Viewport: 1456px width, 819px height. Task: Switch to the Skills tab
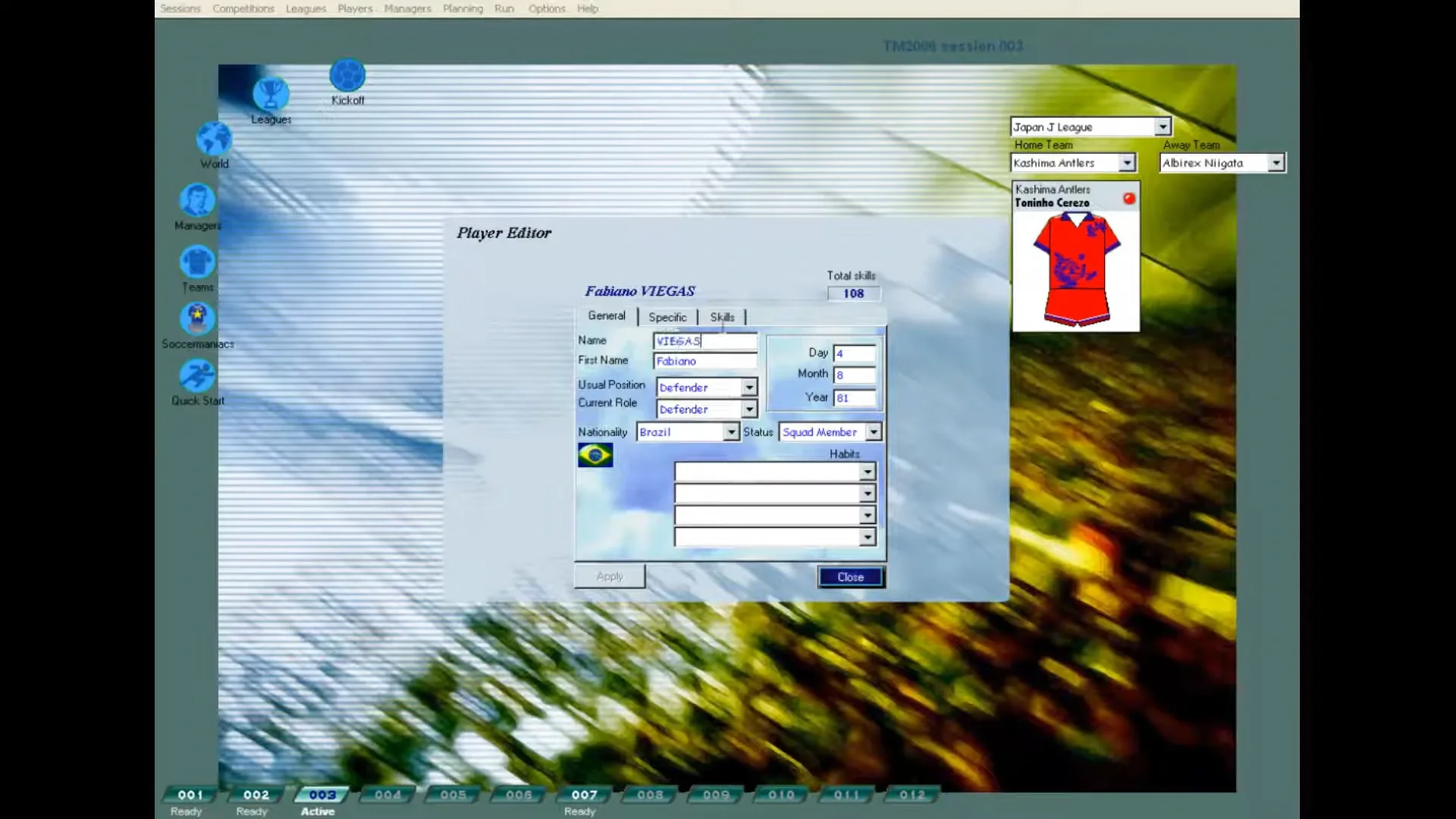click(722, 317)
